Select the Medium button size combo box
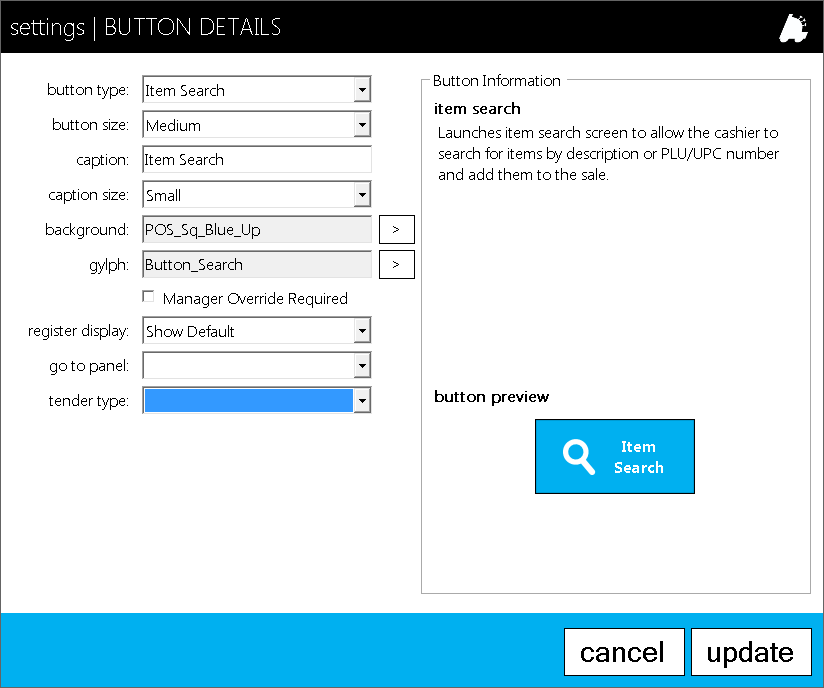Image resolution: width=824 pixels, height=688 pixels. coord(257,125)
